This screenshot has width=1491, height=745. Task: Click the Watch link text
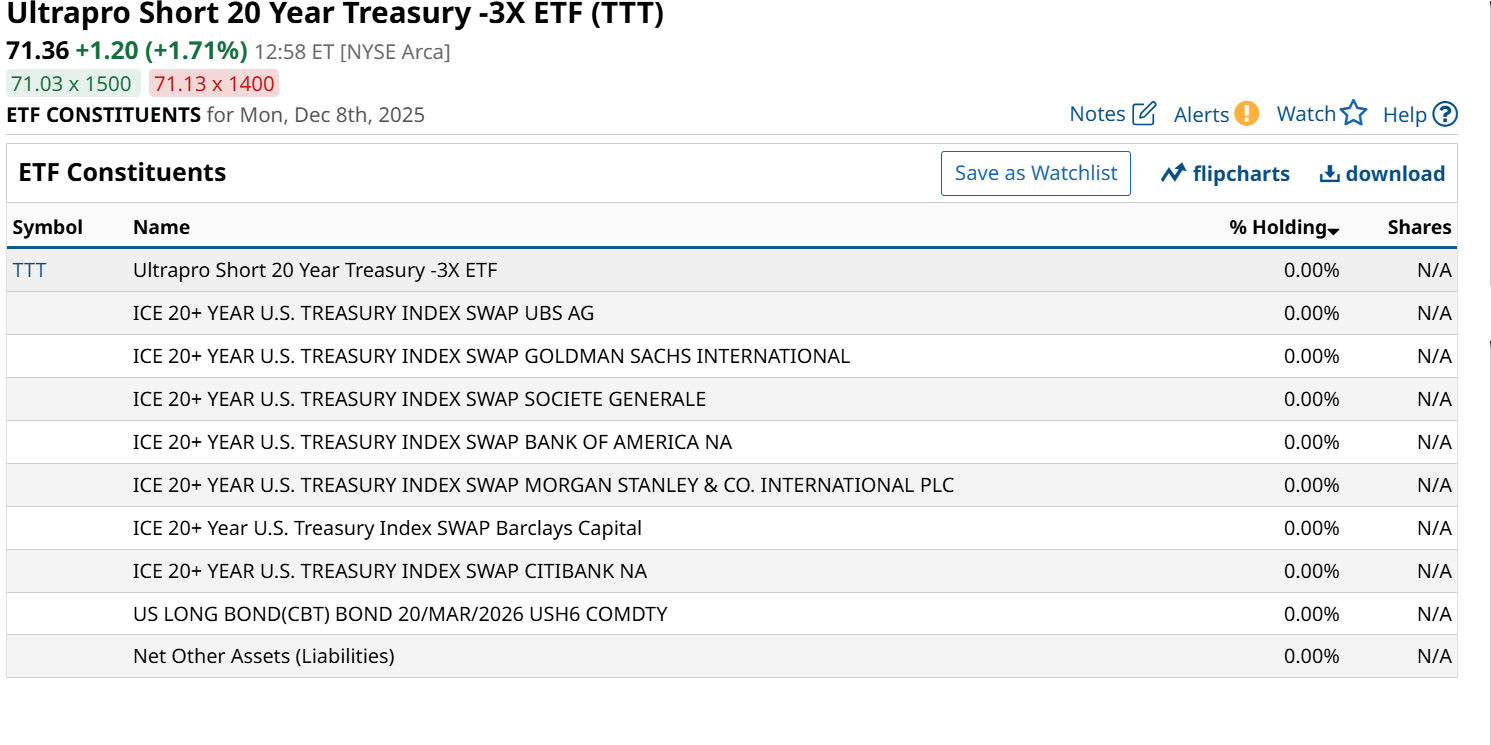coord(1306,114)
